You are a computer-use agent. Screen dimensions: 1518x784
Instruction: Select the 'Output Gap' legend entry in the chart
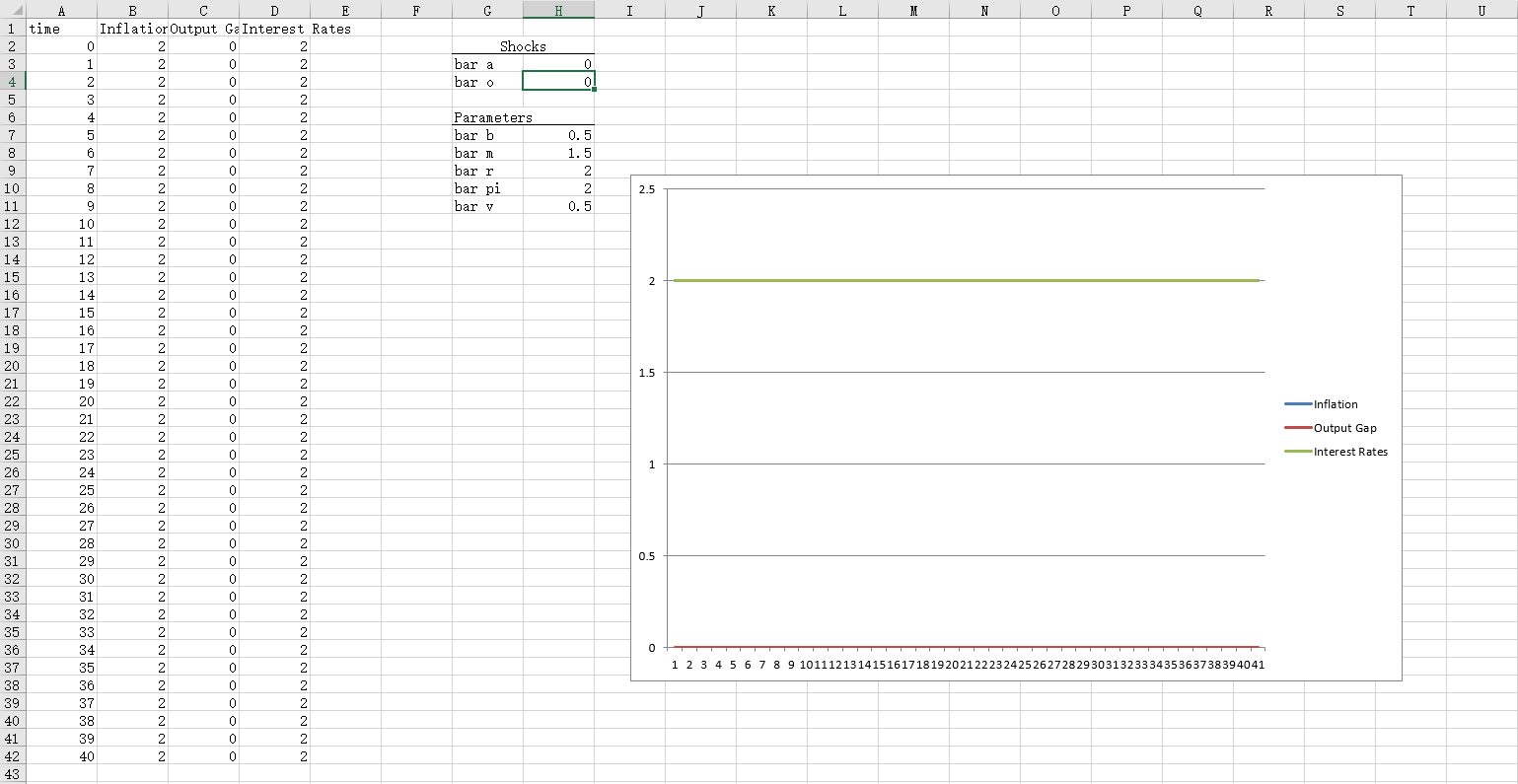tap(1330, 428)
